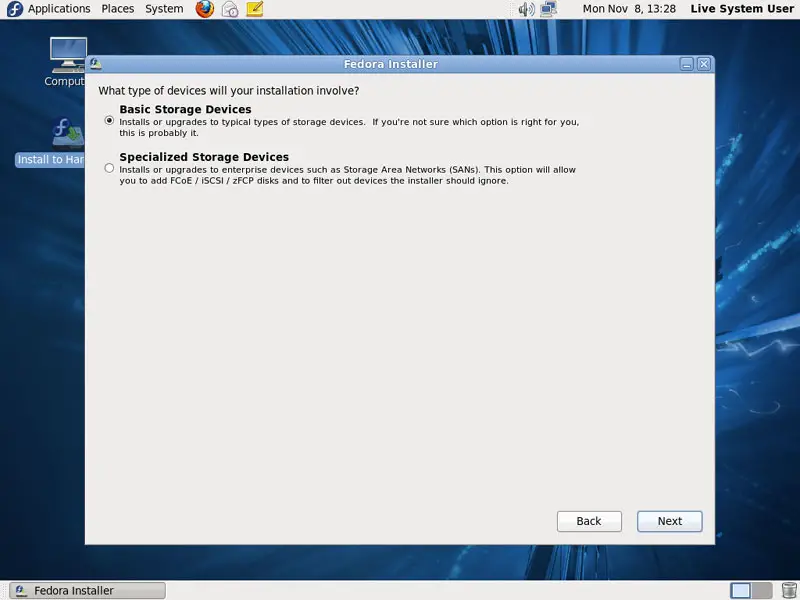
Task: Open the Trash icon in bottom panel
Action: 789,590
